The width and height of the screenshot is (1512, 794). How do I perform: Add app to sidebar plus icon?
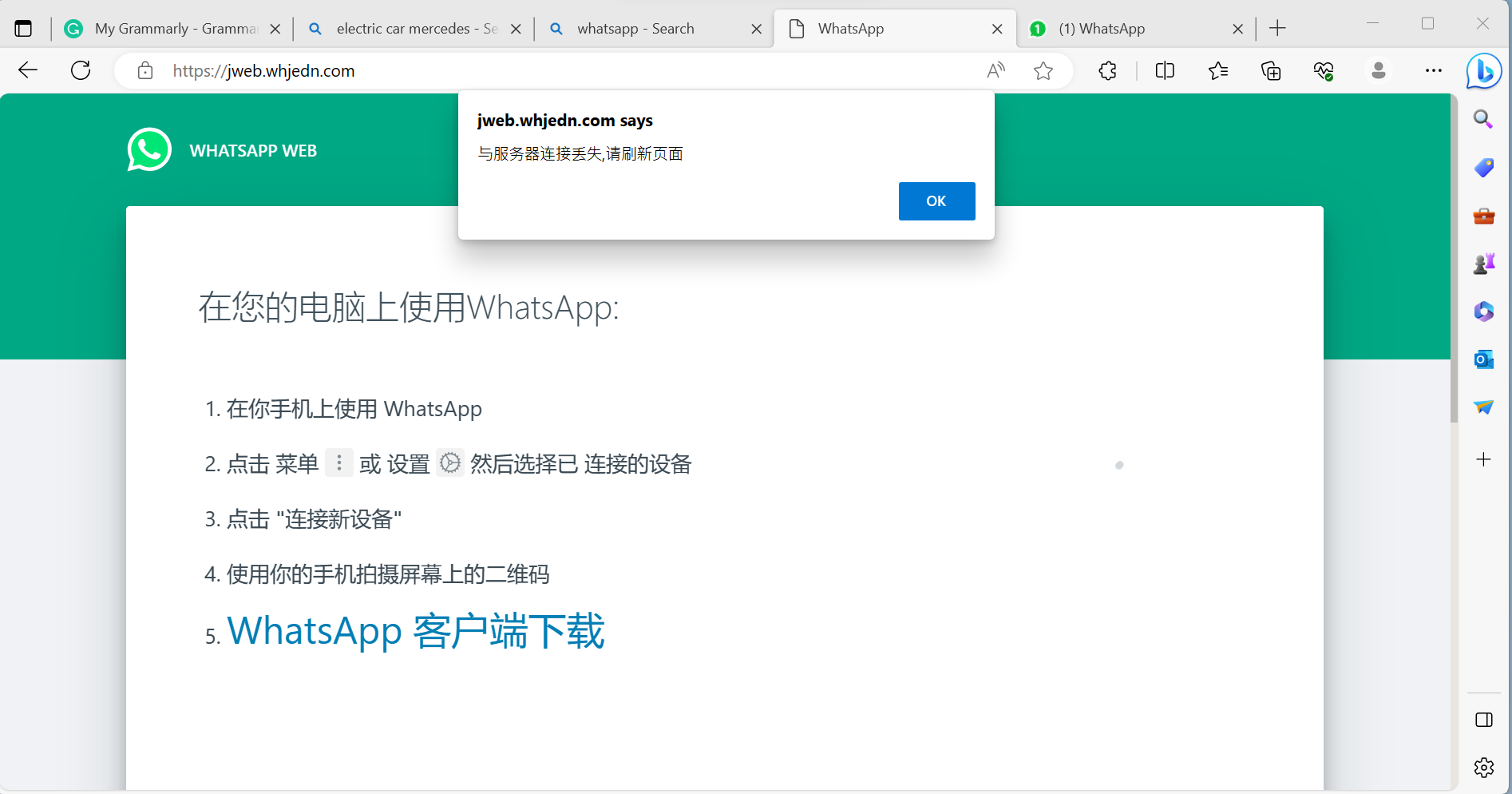pos(1483,459)
